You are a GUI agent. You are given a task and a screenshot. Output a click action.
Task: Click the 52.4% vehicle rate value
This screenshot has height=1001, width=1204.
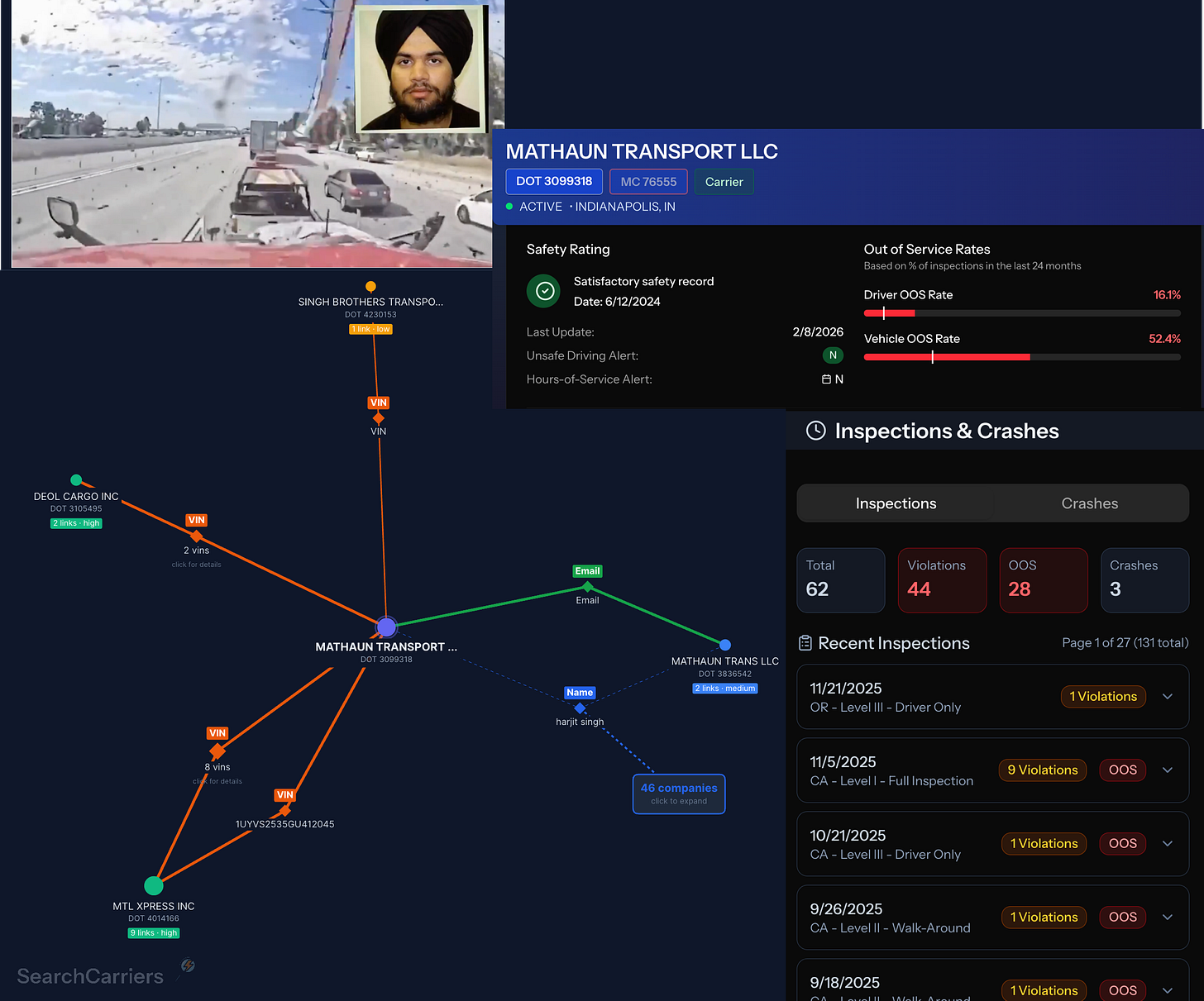[x=1164, y=338]
